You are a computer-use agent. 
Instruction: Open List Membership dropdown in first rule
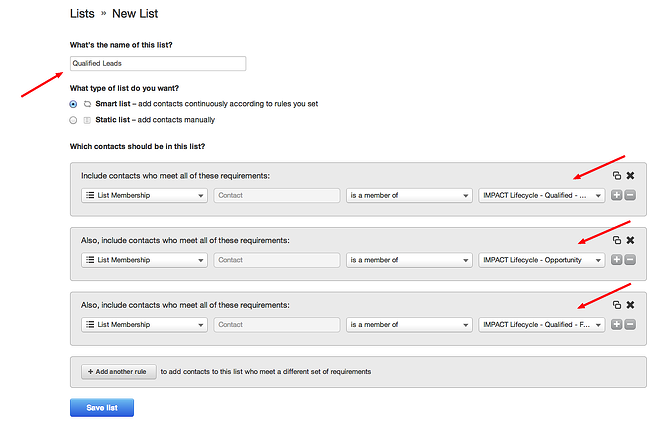click(144, 195)
